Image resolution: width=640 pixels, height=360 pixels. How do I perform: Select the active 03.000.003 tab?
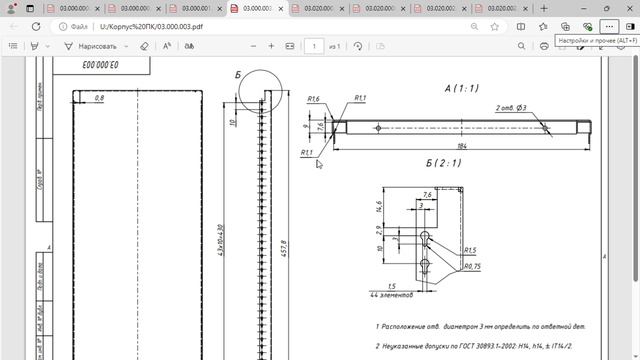[x=257, y=8]
